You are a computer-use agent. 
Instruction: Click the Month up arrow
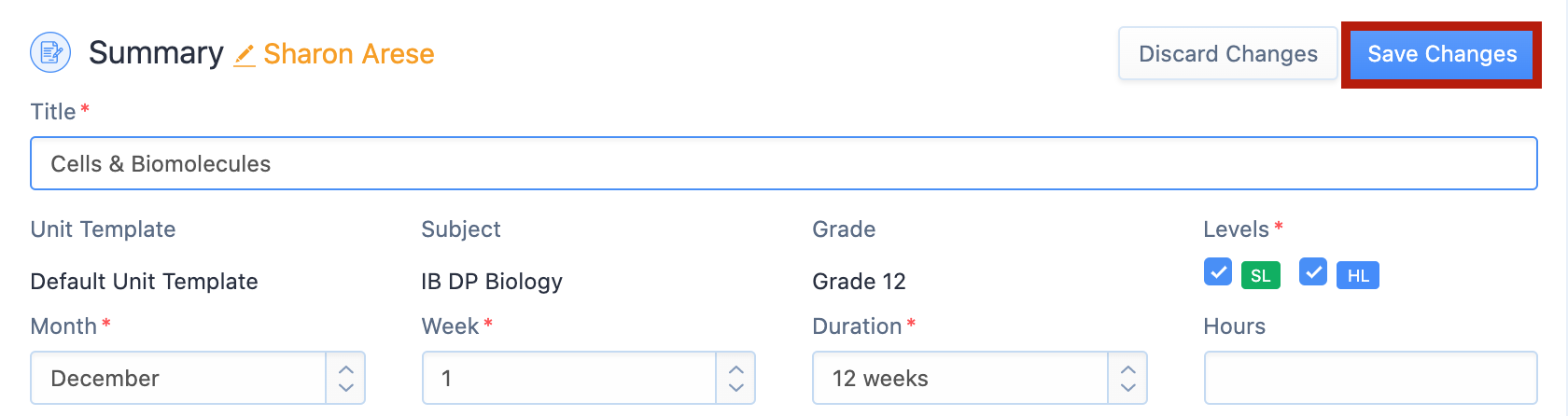click(x=346, y=369)
